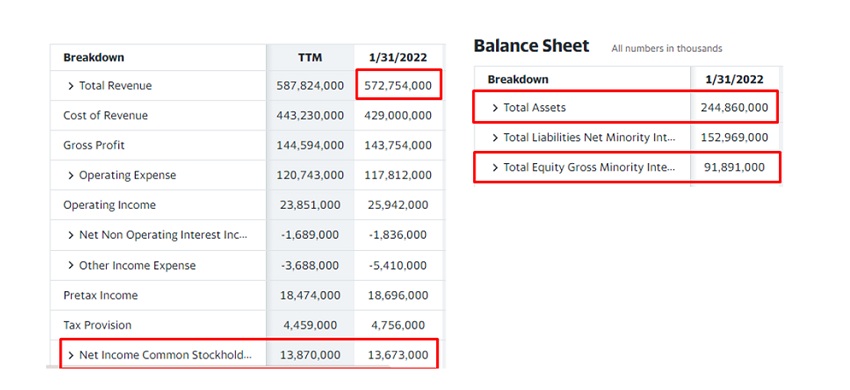Click interest income value -1,689,000
Viewport: 850px width, 390px height.
(x=310, y=235)
